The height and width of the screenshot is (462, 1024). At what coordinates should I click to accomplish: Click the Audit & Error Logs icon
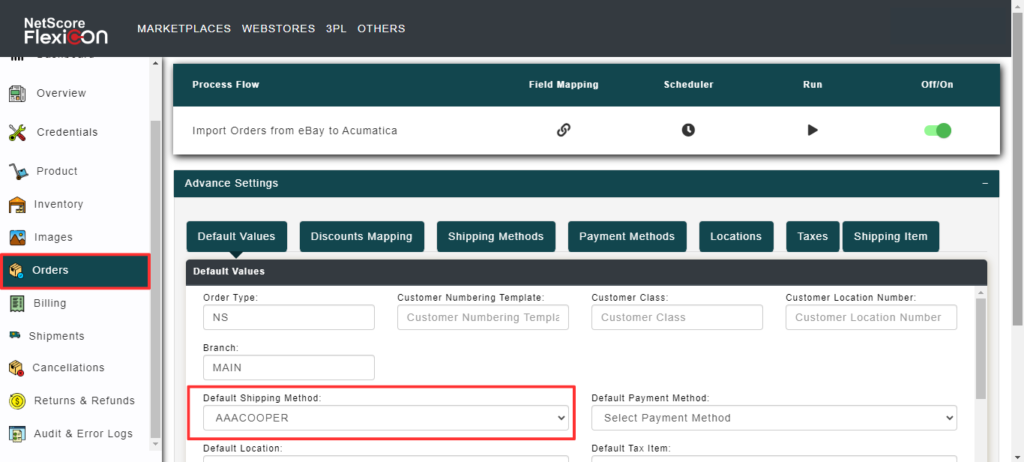[x=17, y=434]
